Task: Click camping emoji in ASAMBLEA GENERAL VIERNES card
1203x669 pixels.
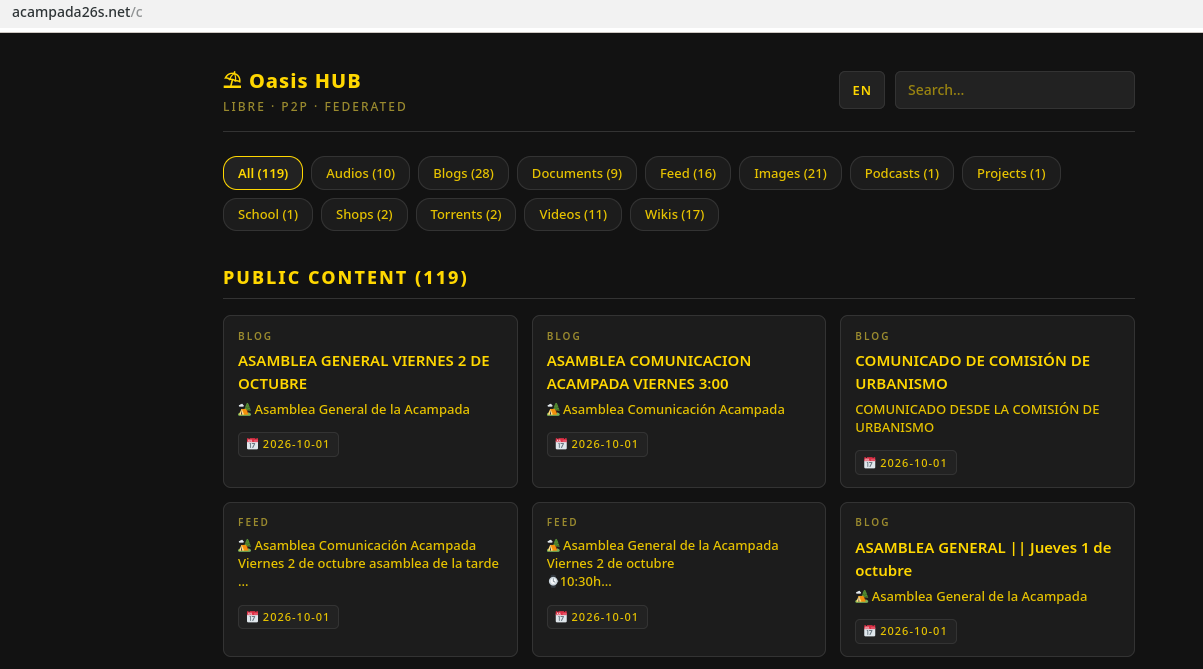Action: click(x=245, y=409)
